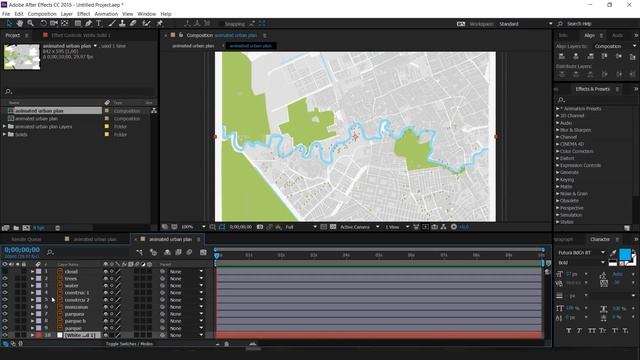640x360 pixels.
Task: Click the Project panel new folder icon
Action: coord(16,228)
